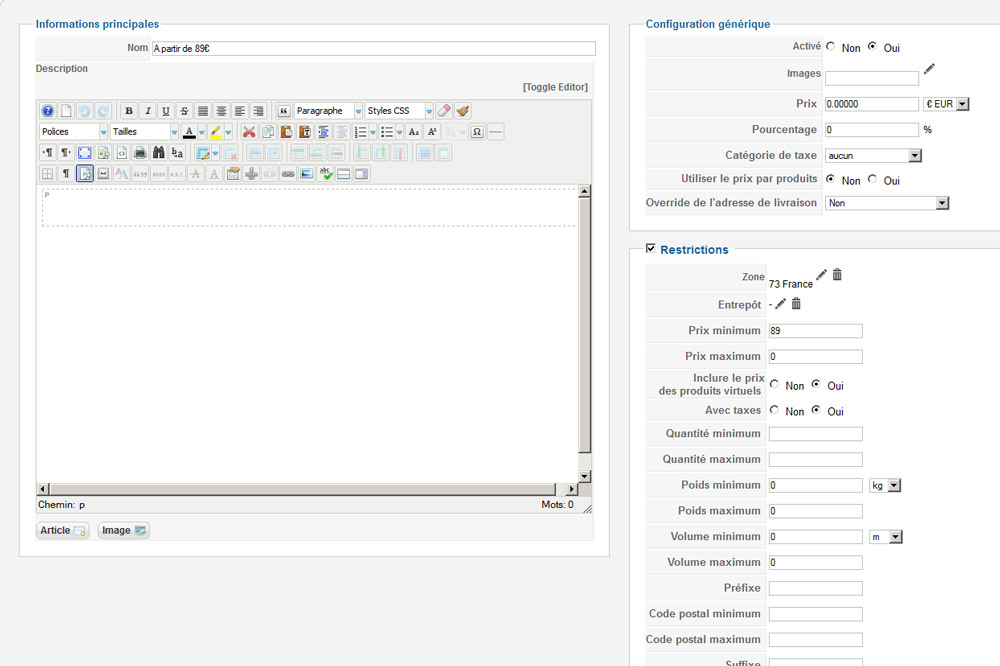Insert horizontal rule
The width and height of the screenshot is (1000, 666).
coord(496,132)
